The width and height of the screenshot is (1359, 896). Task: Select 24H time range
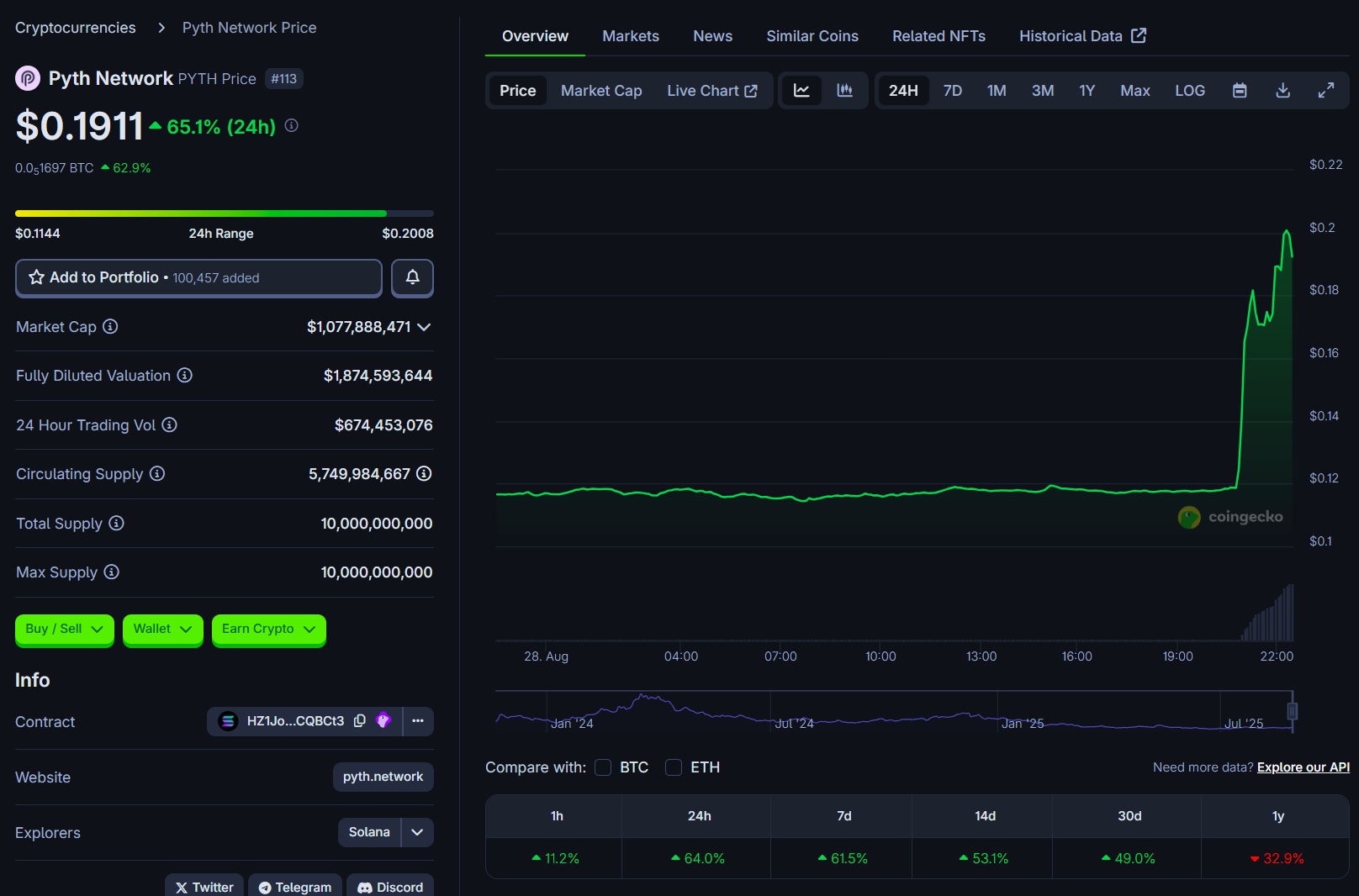click(903, 91)
